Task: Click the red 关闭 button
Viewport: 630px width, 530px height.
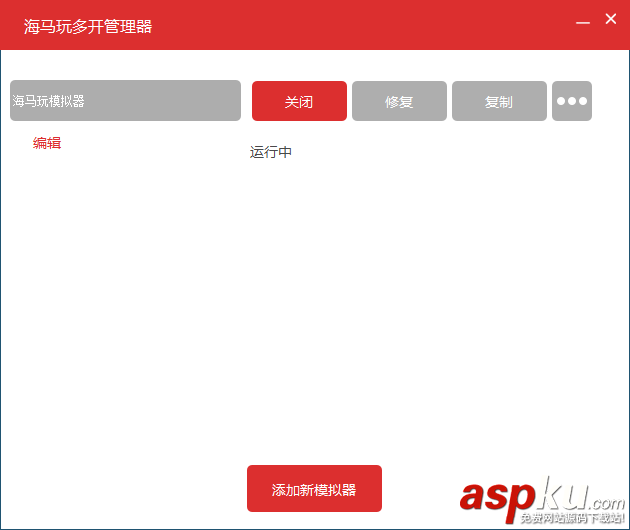Action: (x=299, y=101)
